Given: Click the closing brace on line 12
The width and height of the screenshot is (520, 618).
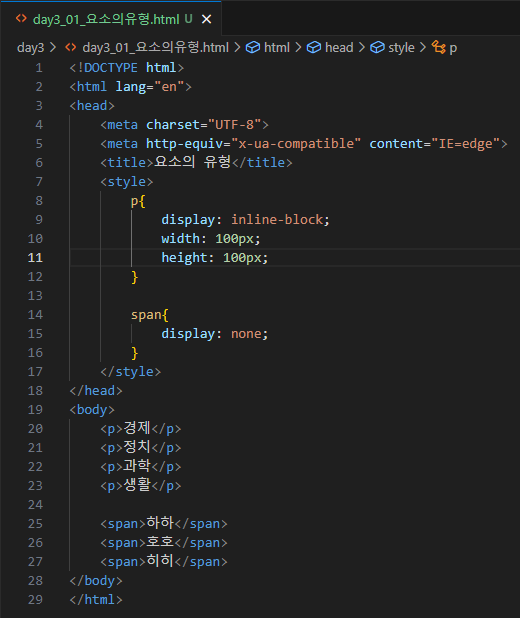Looking at the screenshot, I should pos(134,277).
